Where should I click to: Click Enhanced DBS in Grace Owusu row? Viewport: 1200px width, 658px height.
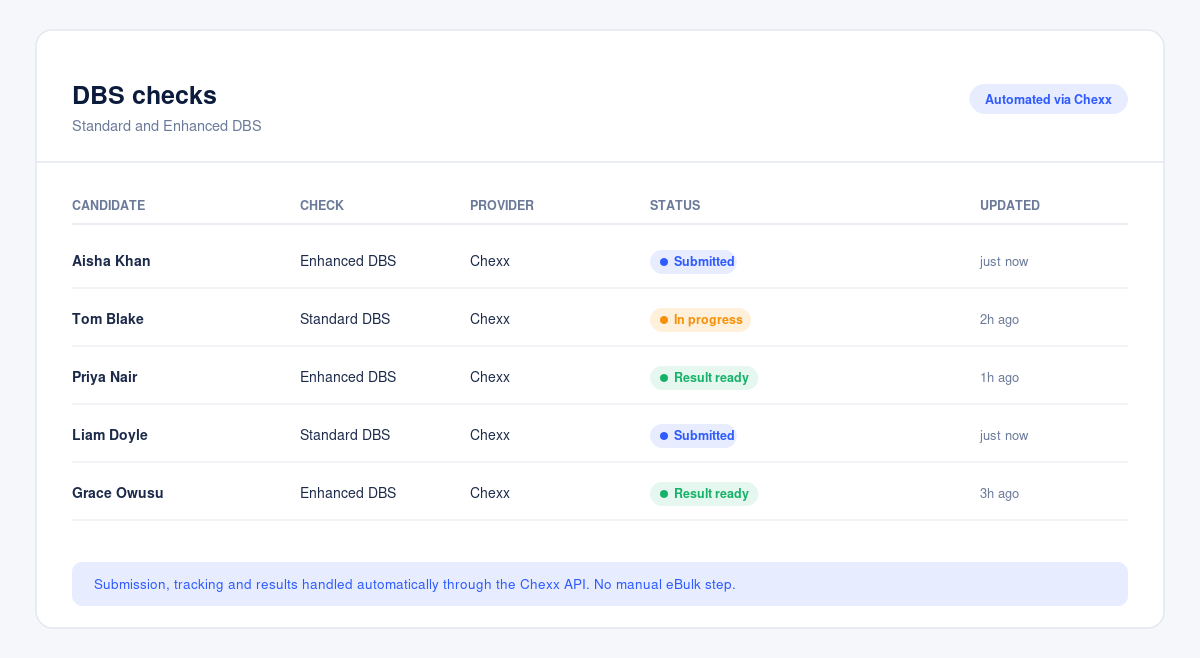point(348,493)
